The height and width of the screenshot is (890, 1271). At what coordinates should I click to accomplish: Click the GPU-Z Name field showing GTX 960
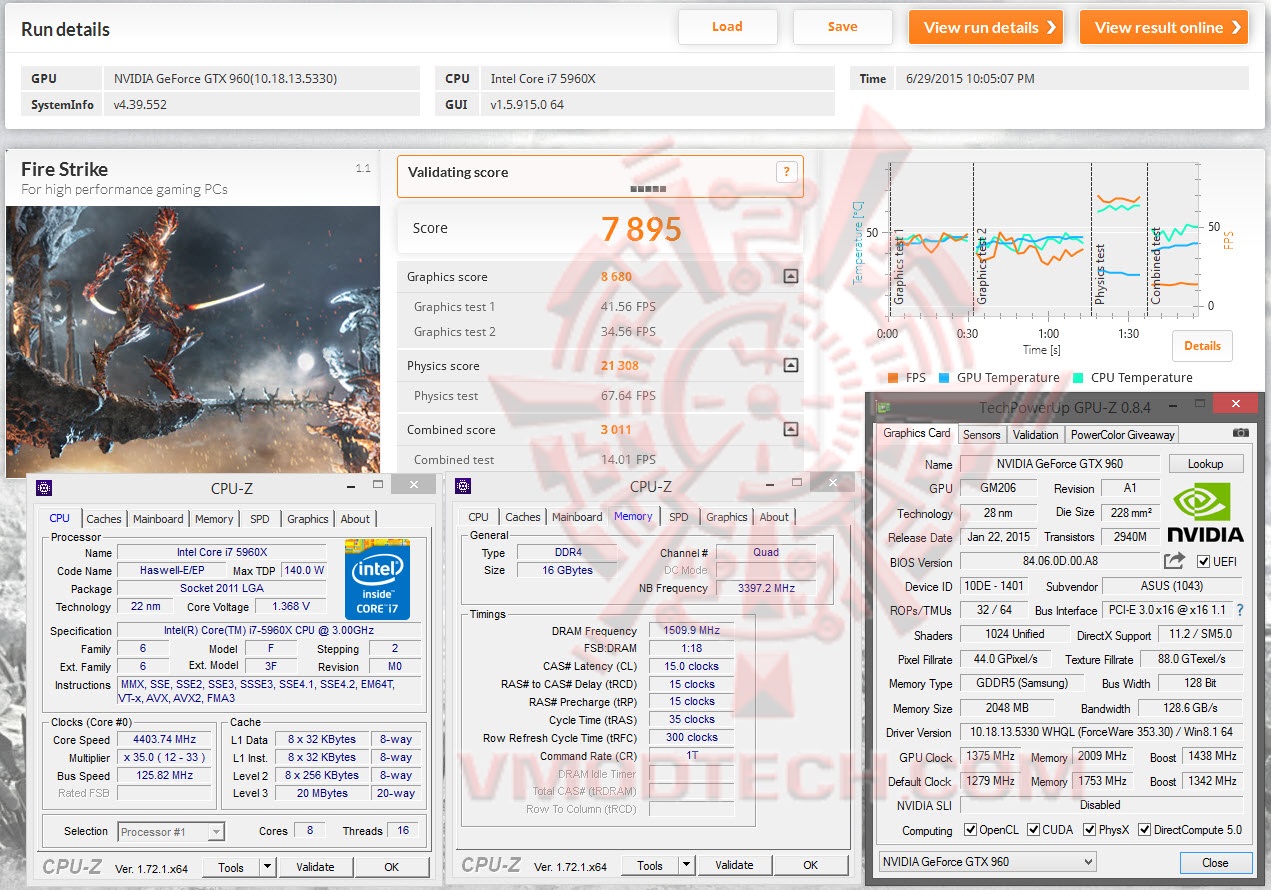[1060, 464]
